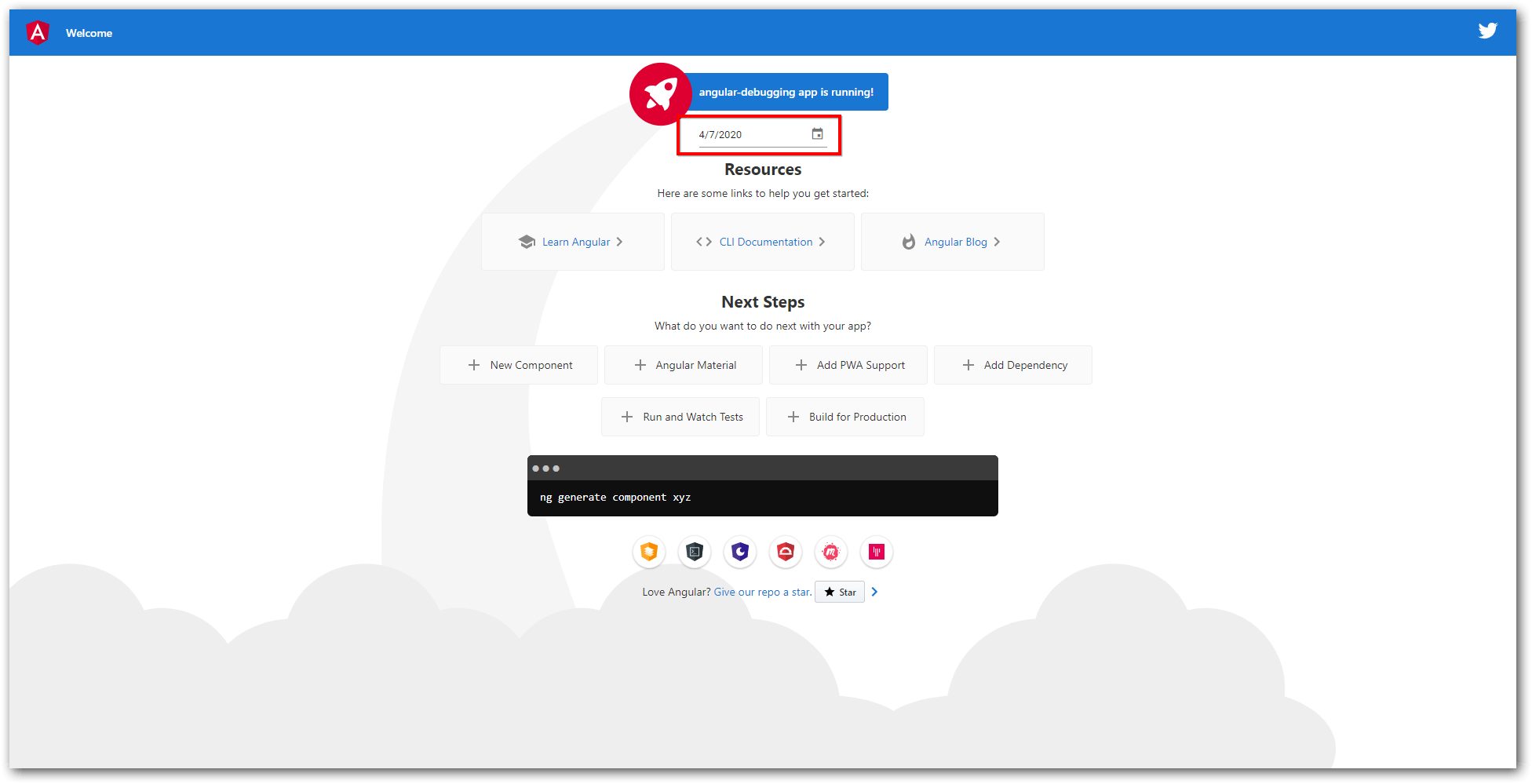Select the Run and Watch Tests card

point(680,417)
